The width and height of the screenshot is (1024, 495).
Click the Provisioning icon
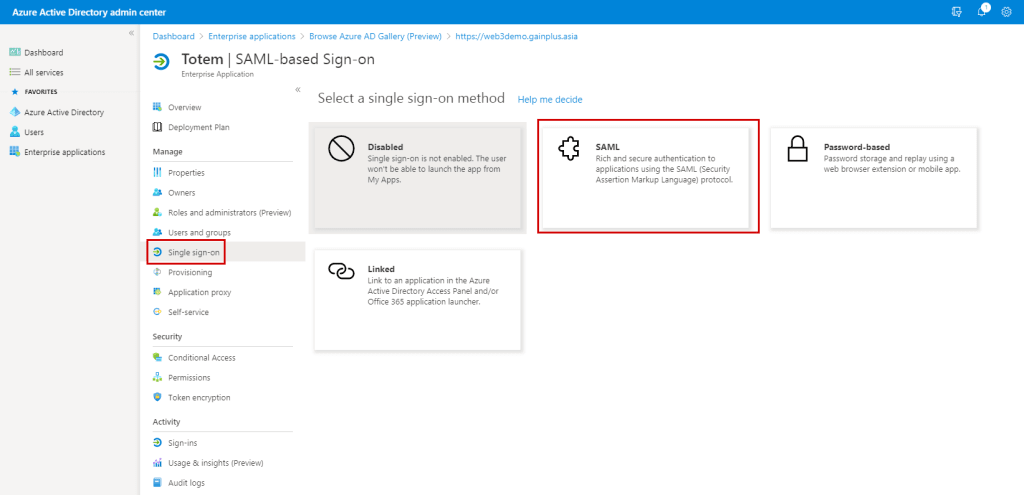157,272
